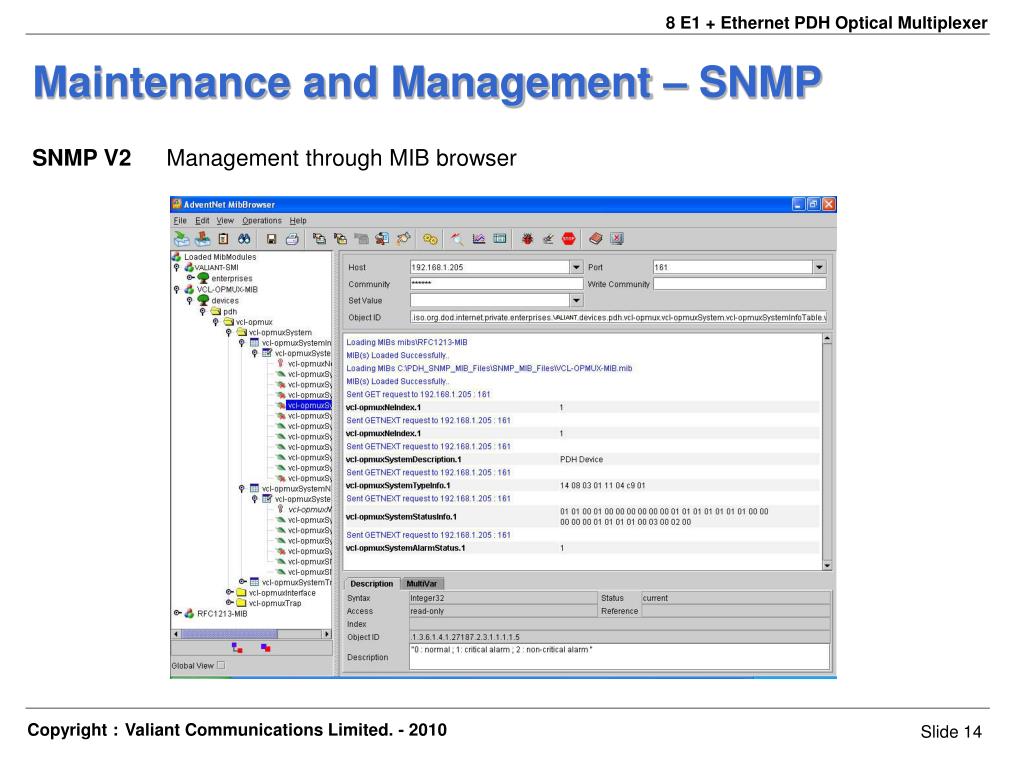Screen dimensions: 1024x768
Task: Click the greyed GetBulk toolbar icon
Action: [x=361, y=239]
